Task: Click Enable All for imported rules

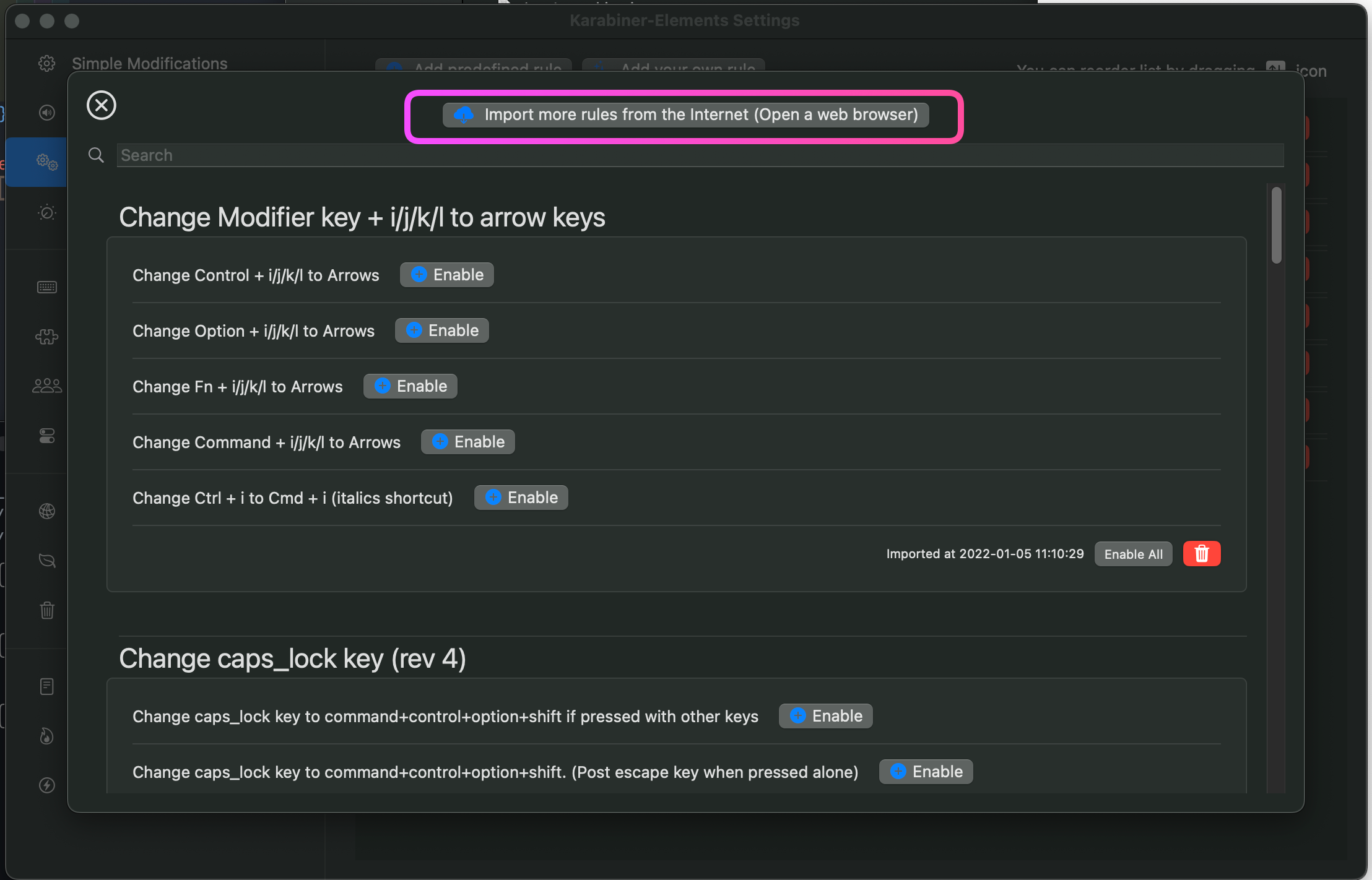Action: click(1133, 554)
